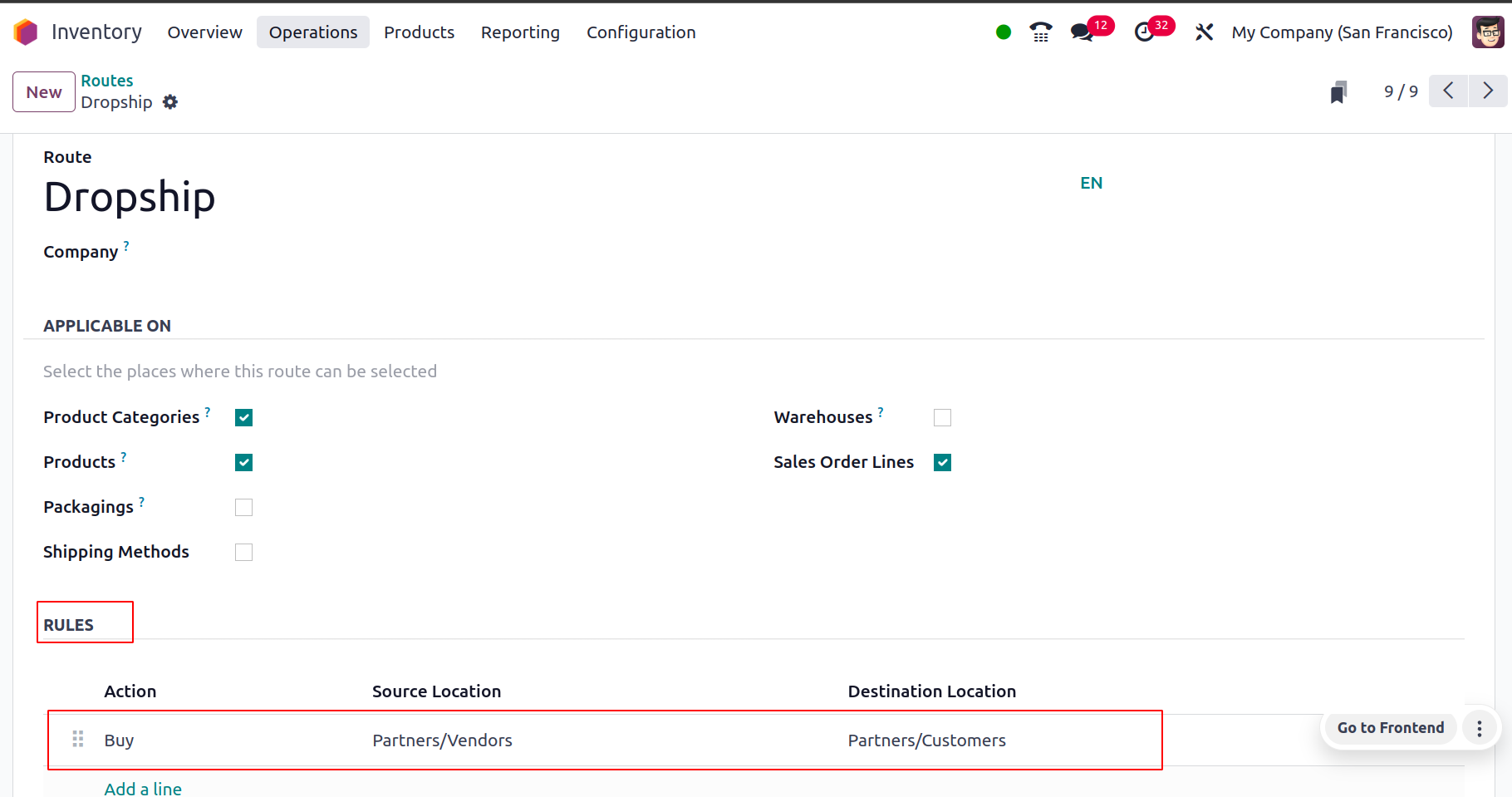
Task: Open the Configuration menu
Action: [641, 32]
